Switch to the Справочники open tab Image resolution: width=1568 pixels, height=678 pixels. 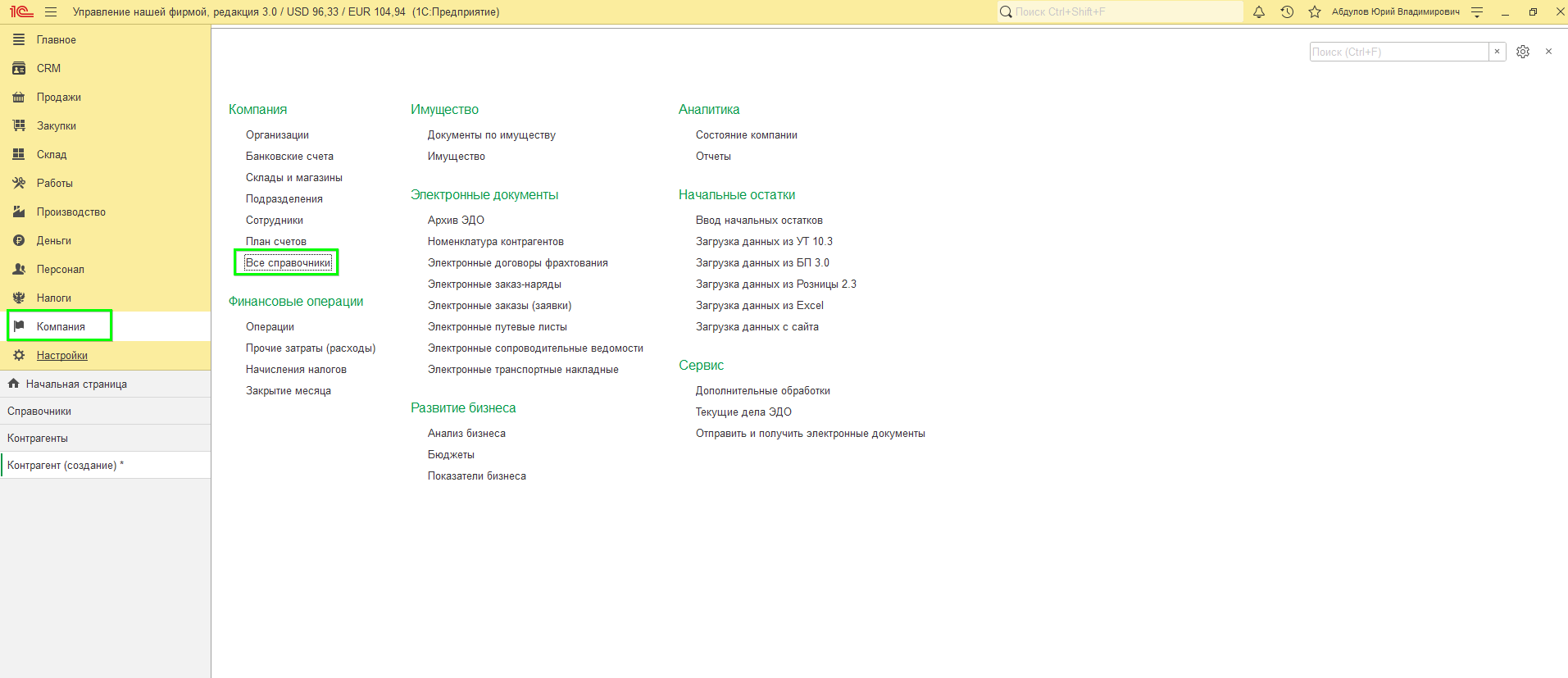[105, 411]
